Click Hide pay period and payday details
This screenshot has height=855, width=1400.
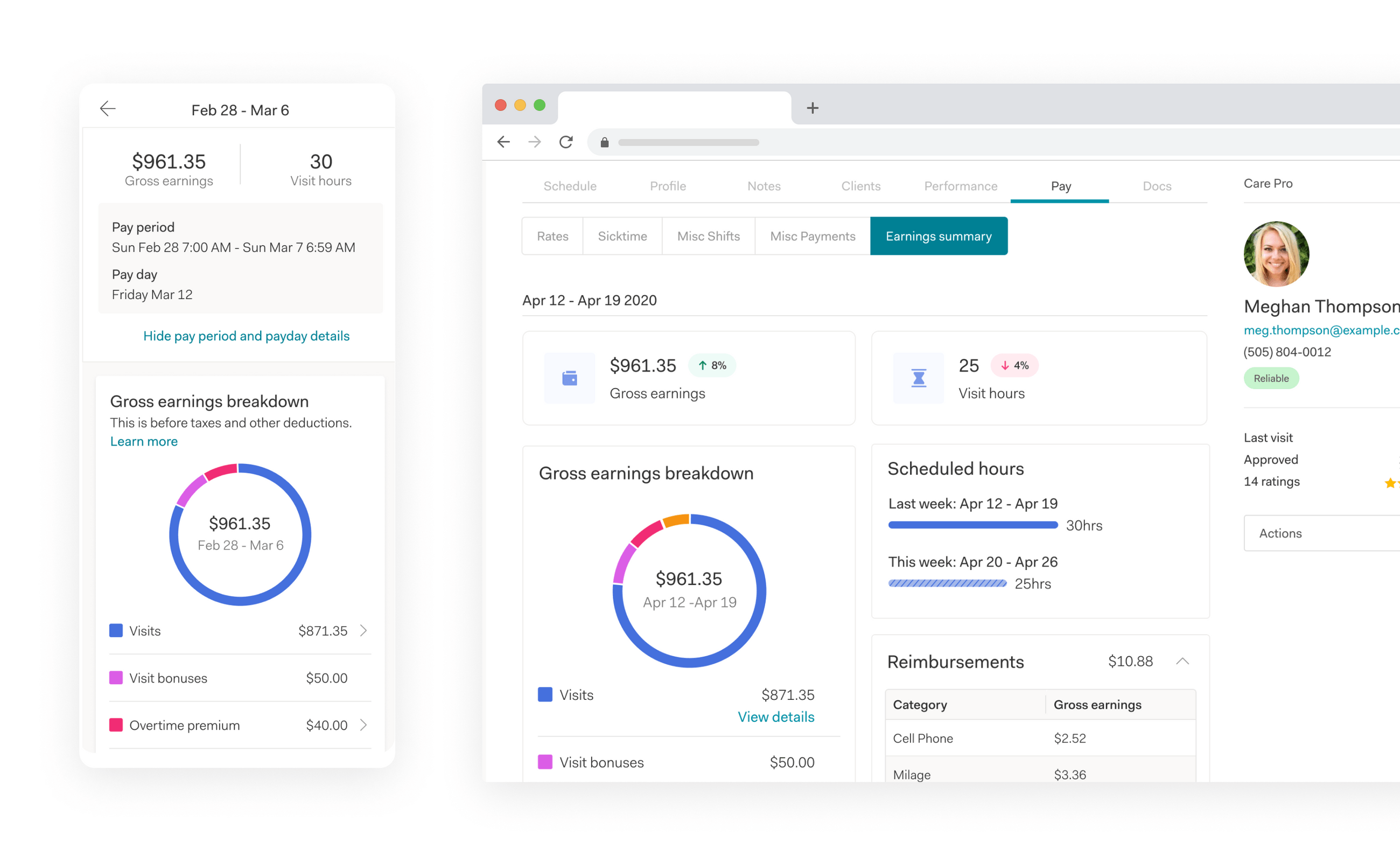tap(246, 336)
